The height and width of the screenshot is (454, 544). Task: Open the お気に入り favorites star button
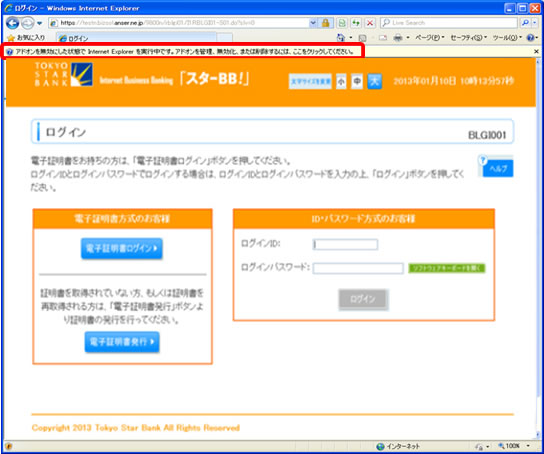(26, 37)
